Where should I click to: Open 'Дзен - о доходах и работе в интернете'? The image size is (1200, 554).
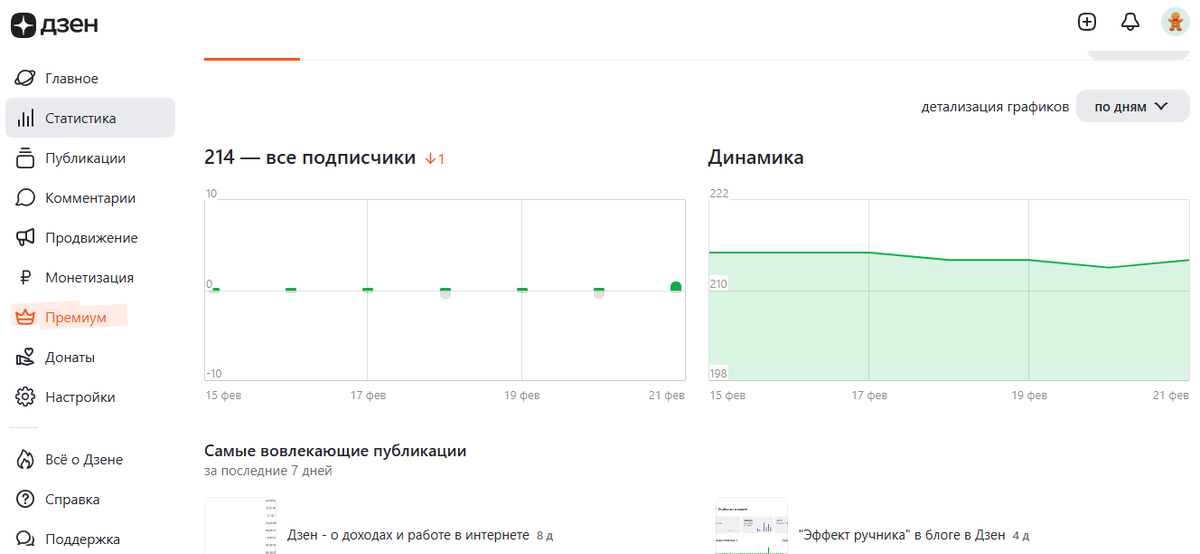click(x=408, y=535)
